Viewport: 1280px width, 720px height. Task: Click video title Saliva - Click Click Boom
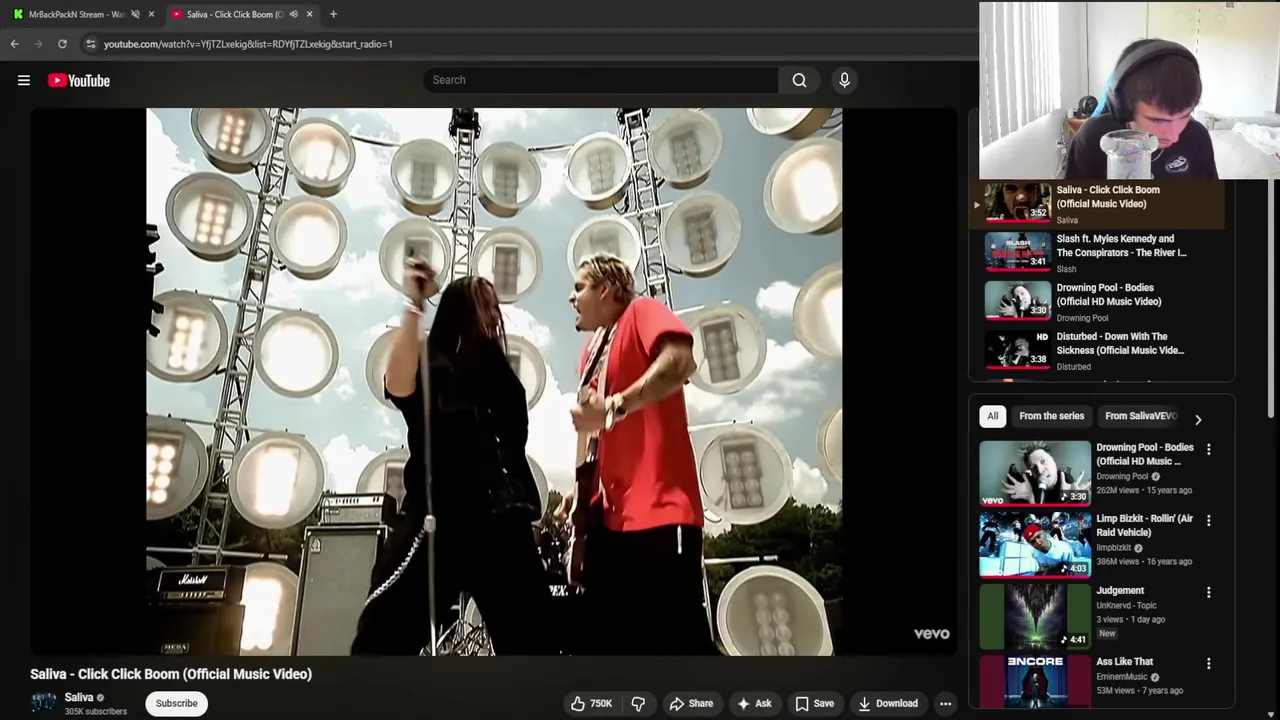point(171,674)
